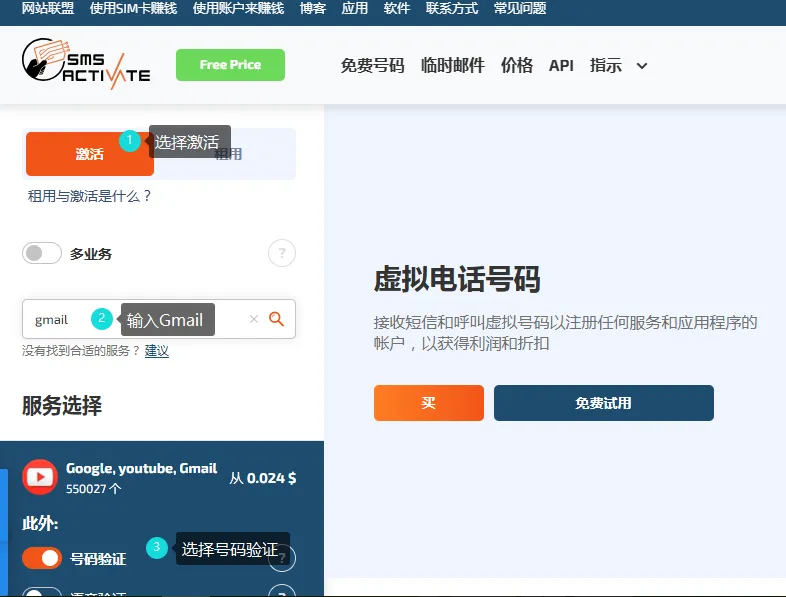Screen dimensions: 786x597
Task: Open the 建议 link
Action: tap(156, 351)
